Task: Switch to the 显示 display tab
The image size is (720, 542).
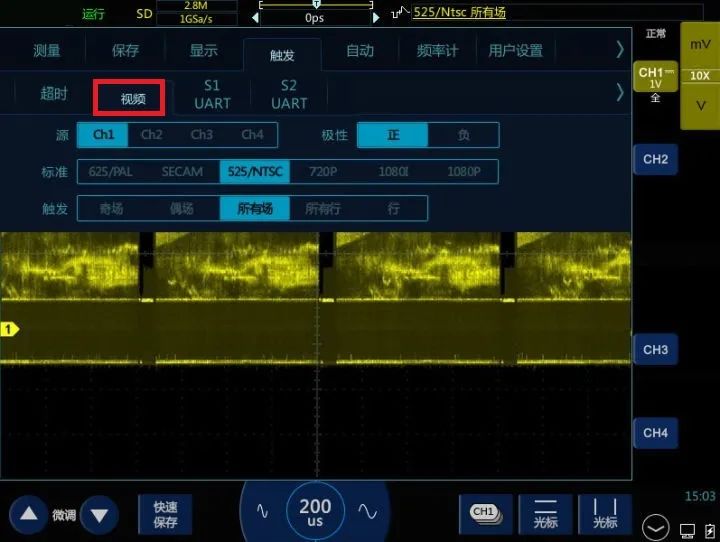Action: [203, 50]
